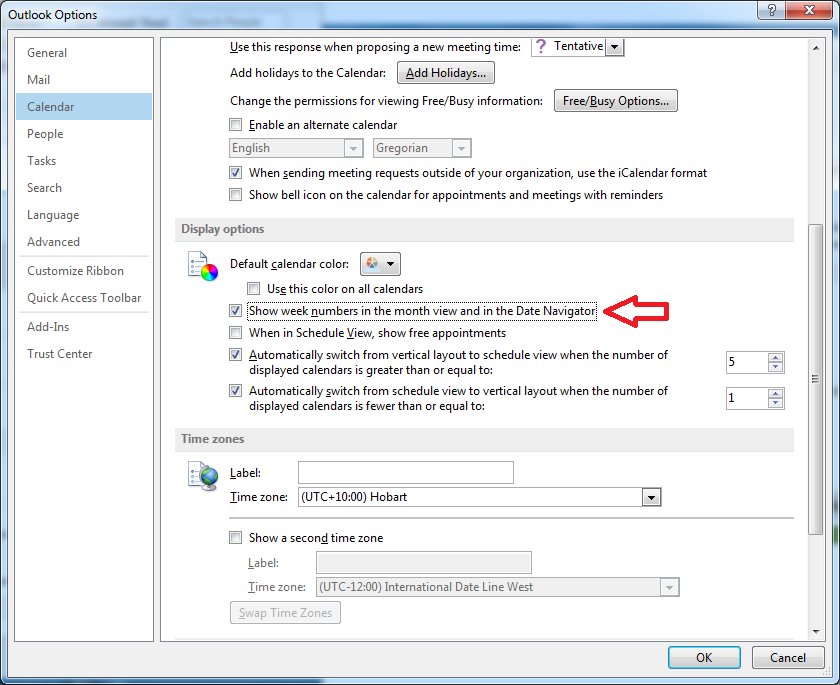This screenshot has width=840, height=685.
Task: Open the Tentative response dropdown
Action: (614, 47)
